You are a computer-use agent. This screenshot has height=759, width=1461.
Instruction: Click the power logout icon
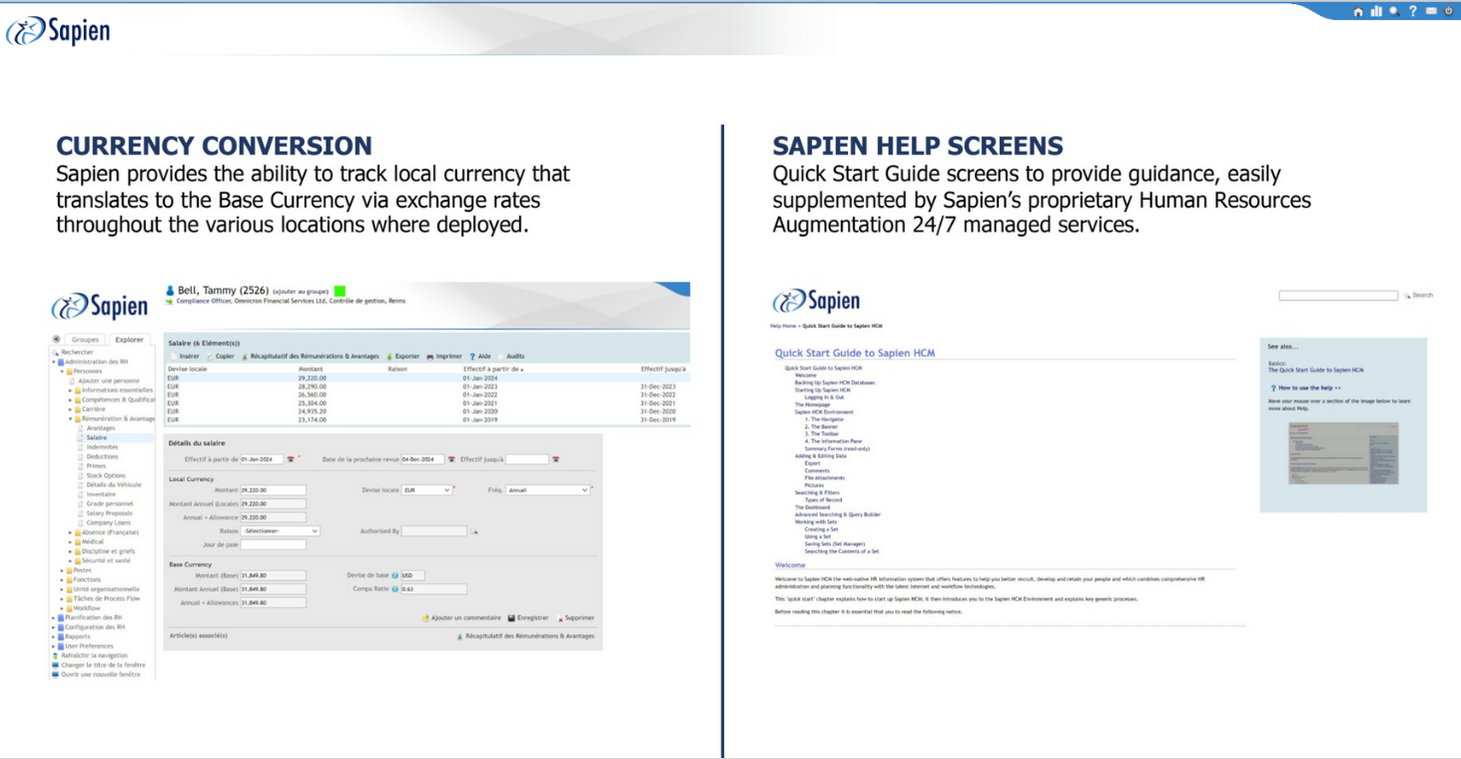click(1449, 12)
